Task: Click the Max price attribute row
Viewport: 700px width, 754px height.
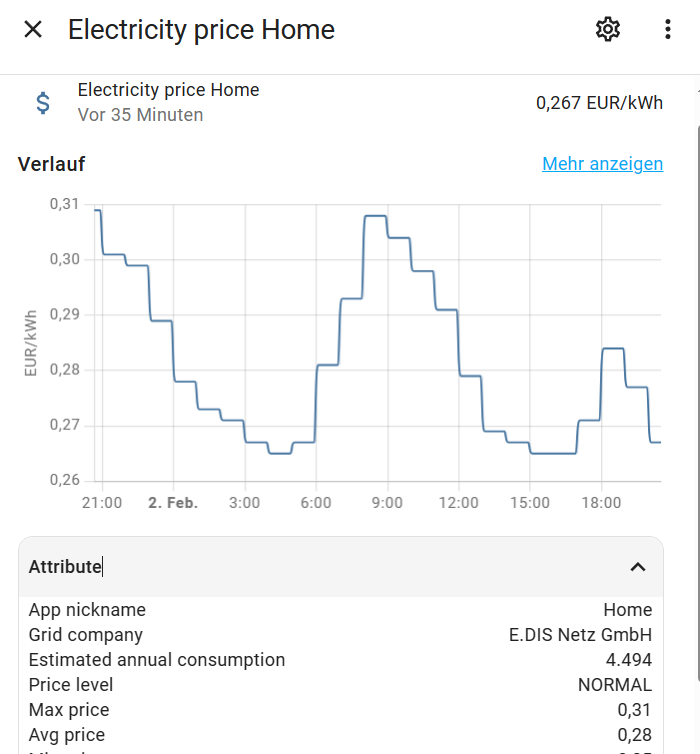Action: [340, 710]
